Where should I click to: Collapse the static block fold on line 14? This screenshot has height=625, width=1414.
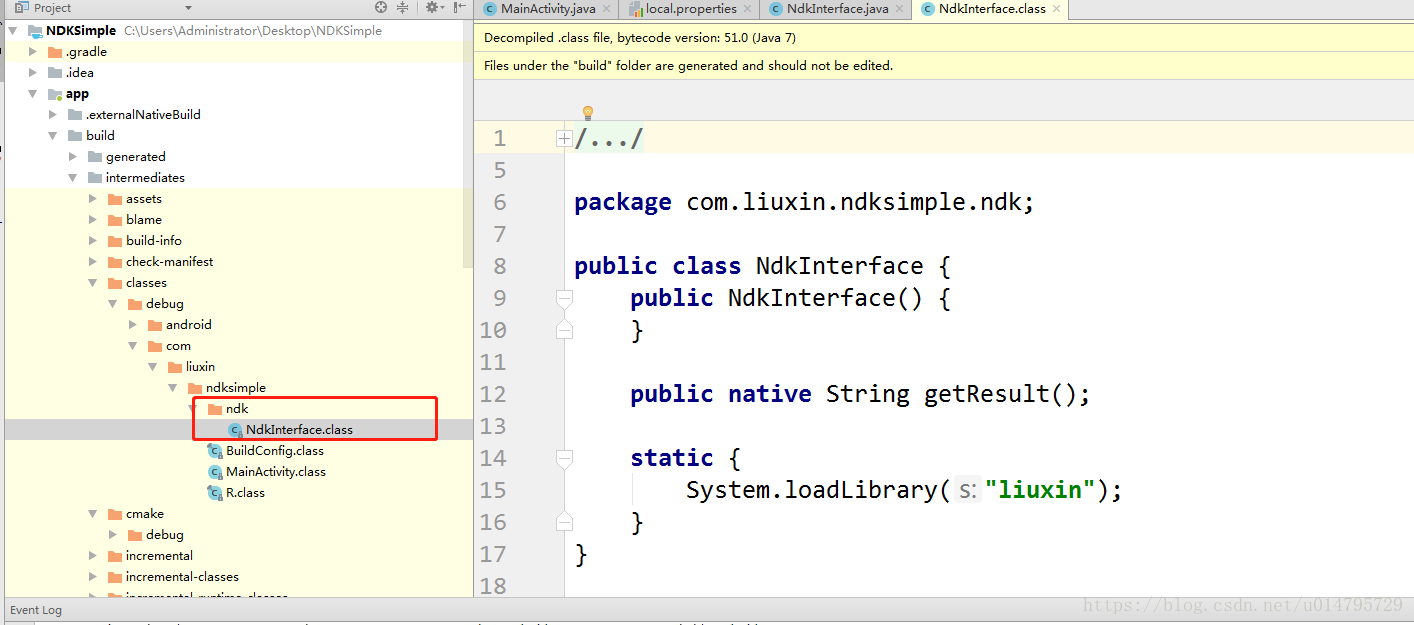click(x=564, y=458)
